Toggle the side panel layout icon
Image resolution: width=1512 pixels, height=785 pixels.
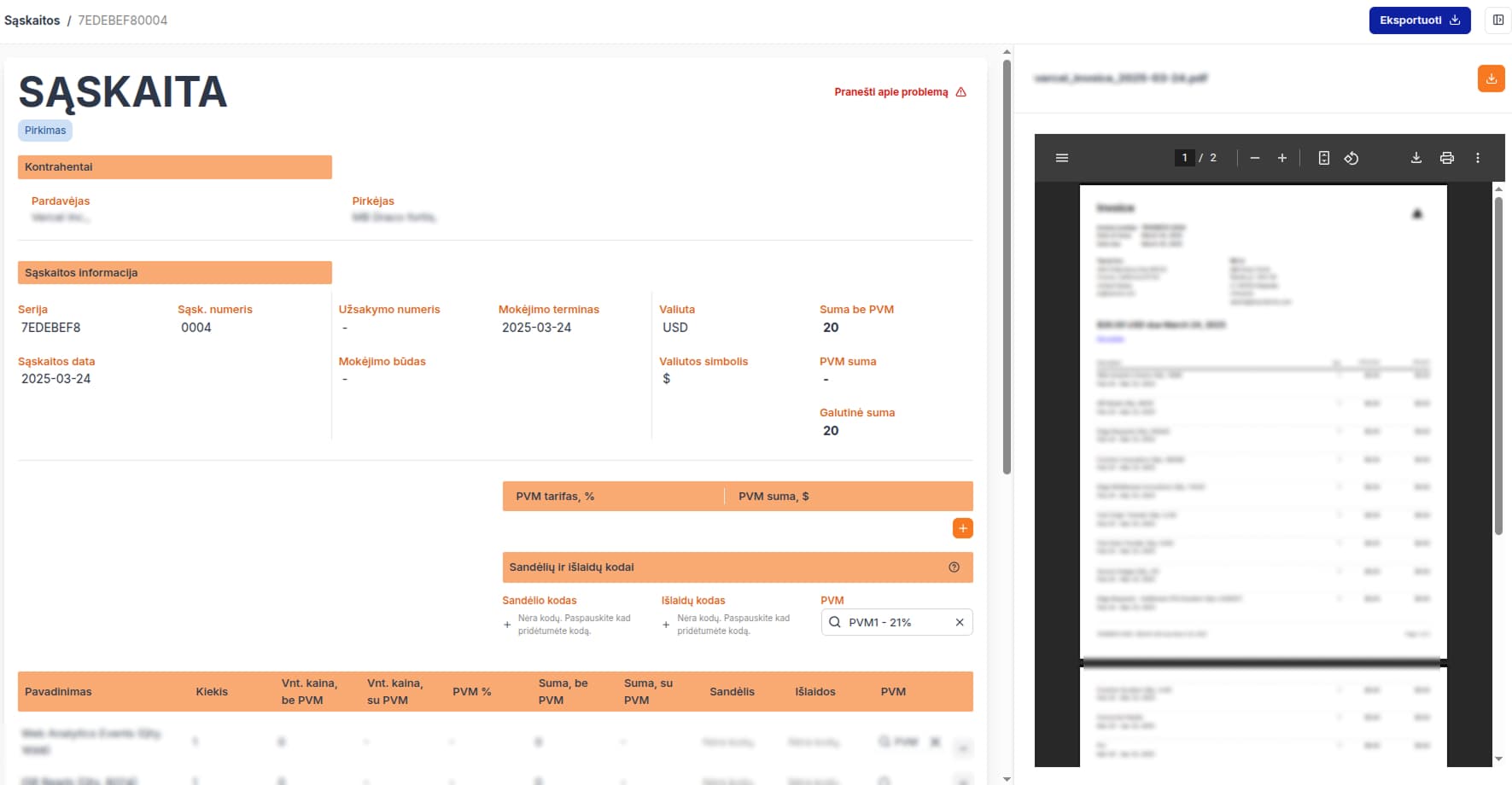(x=1497, y=20)
